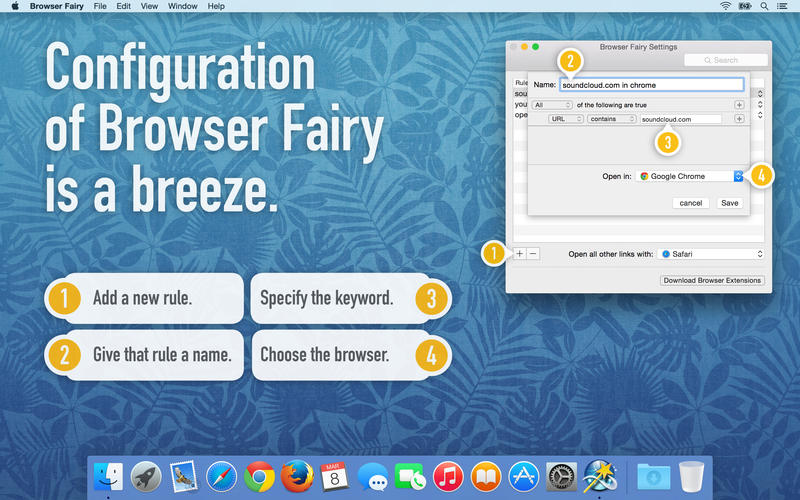Click the Save button
Screen dimensions: 800x500
click(x=730, y=203)
